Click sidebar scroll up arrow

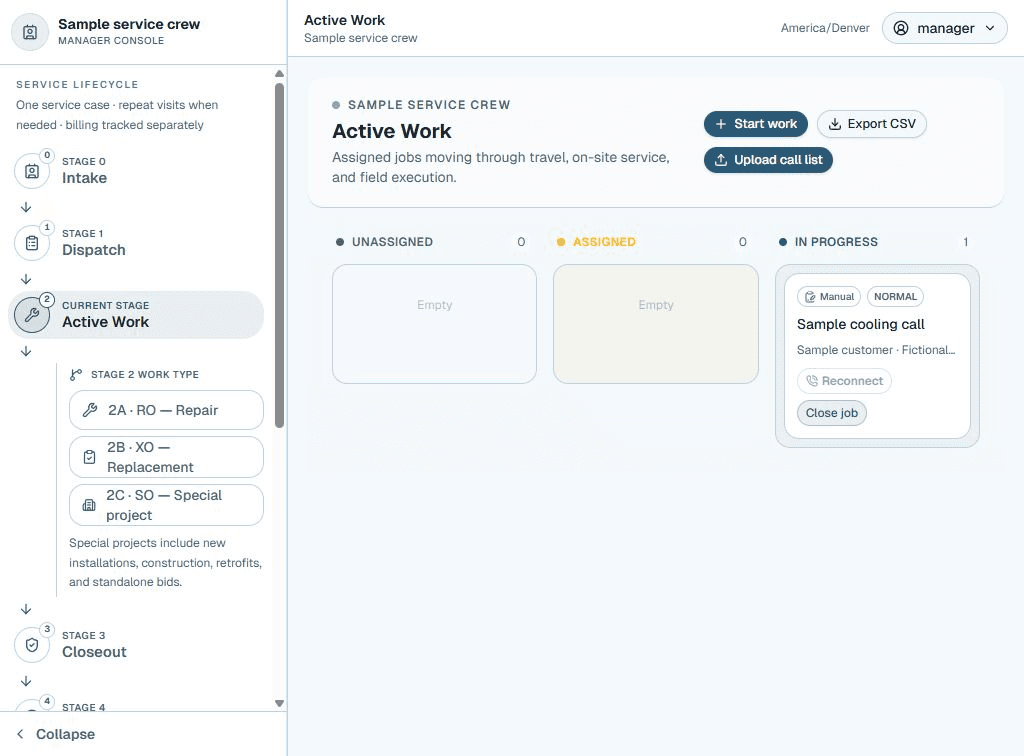[x=280, y=73]
